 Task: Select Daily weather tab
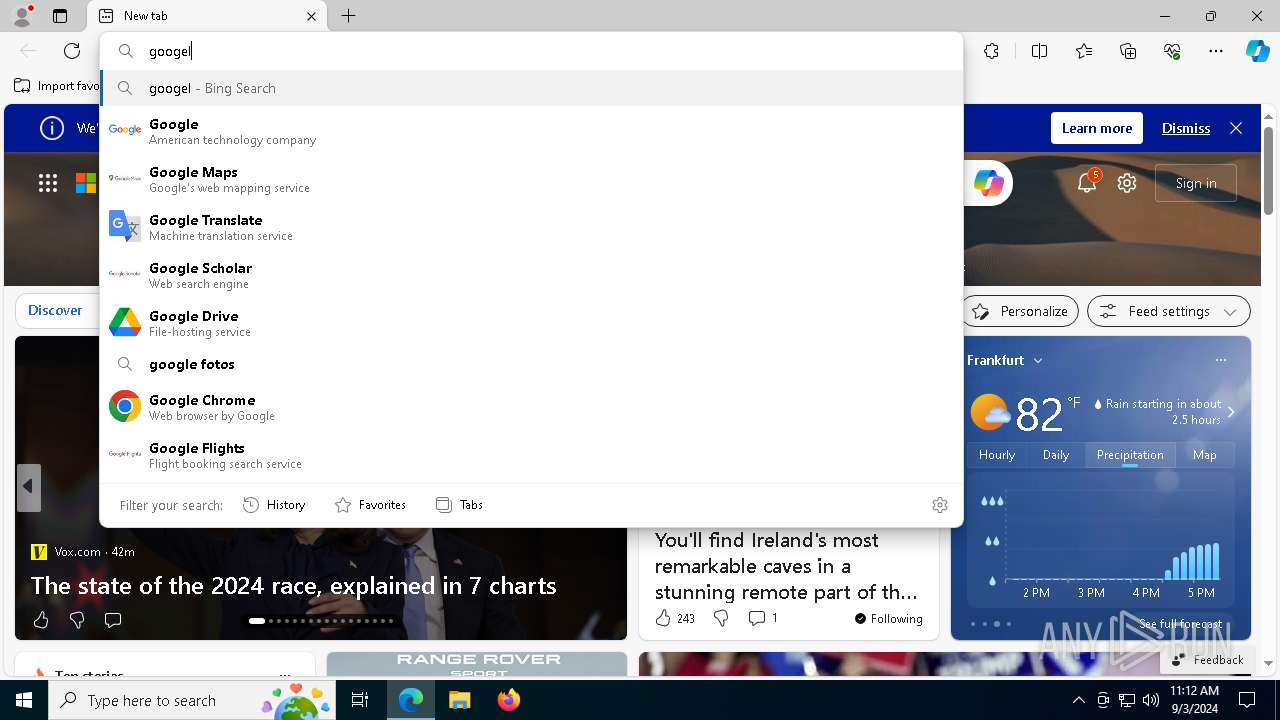tap(1056, 454)
